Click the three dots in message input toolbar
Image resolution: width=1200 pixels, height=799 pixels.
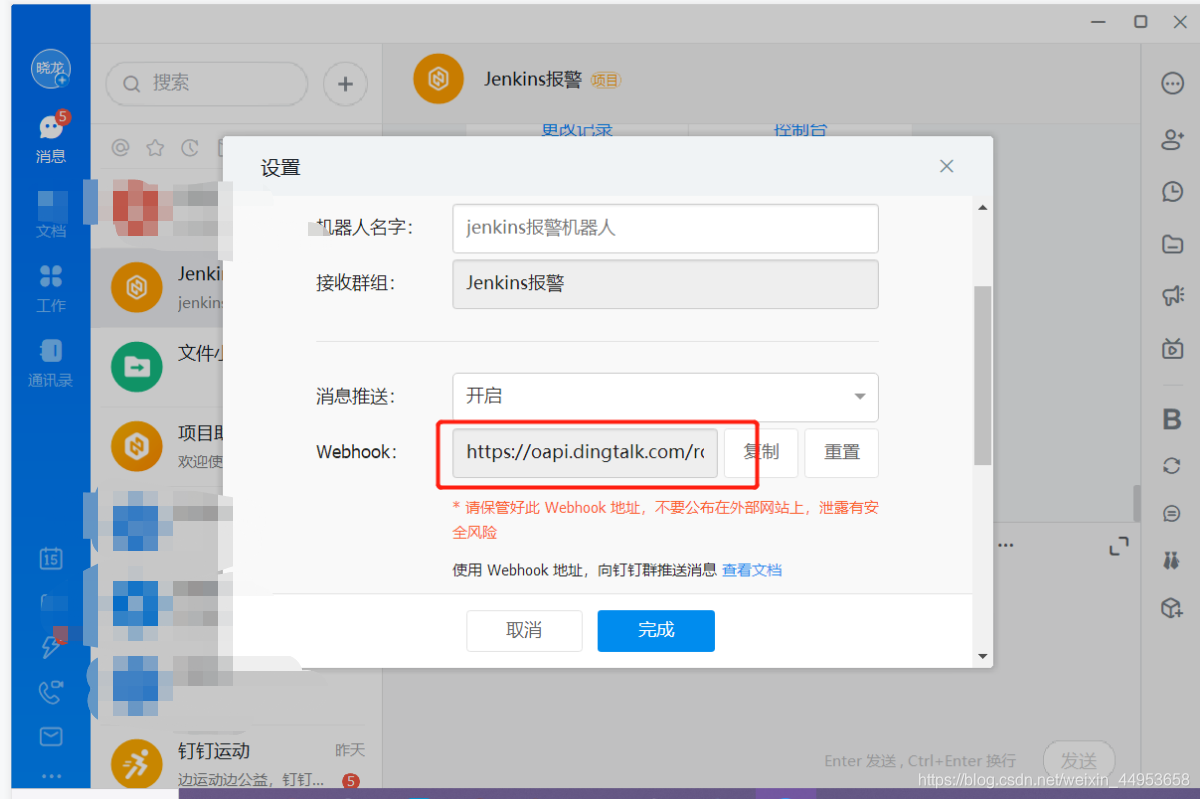click(1006, 546)
